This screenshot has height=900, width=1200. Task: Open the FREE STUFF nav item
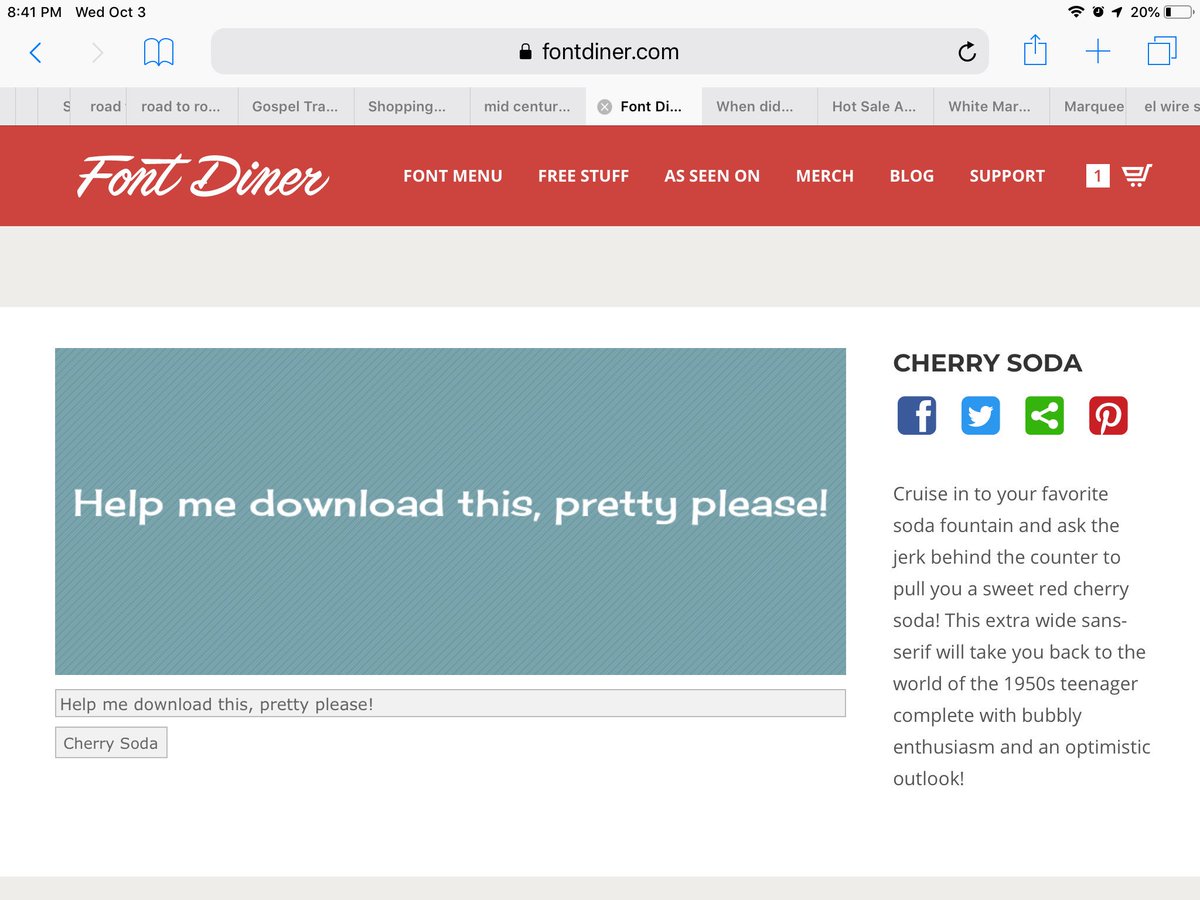583,176
